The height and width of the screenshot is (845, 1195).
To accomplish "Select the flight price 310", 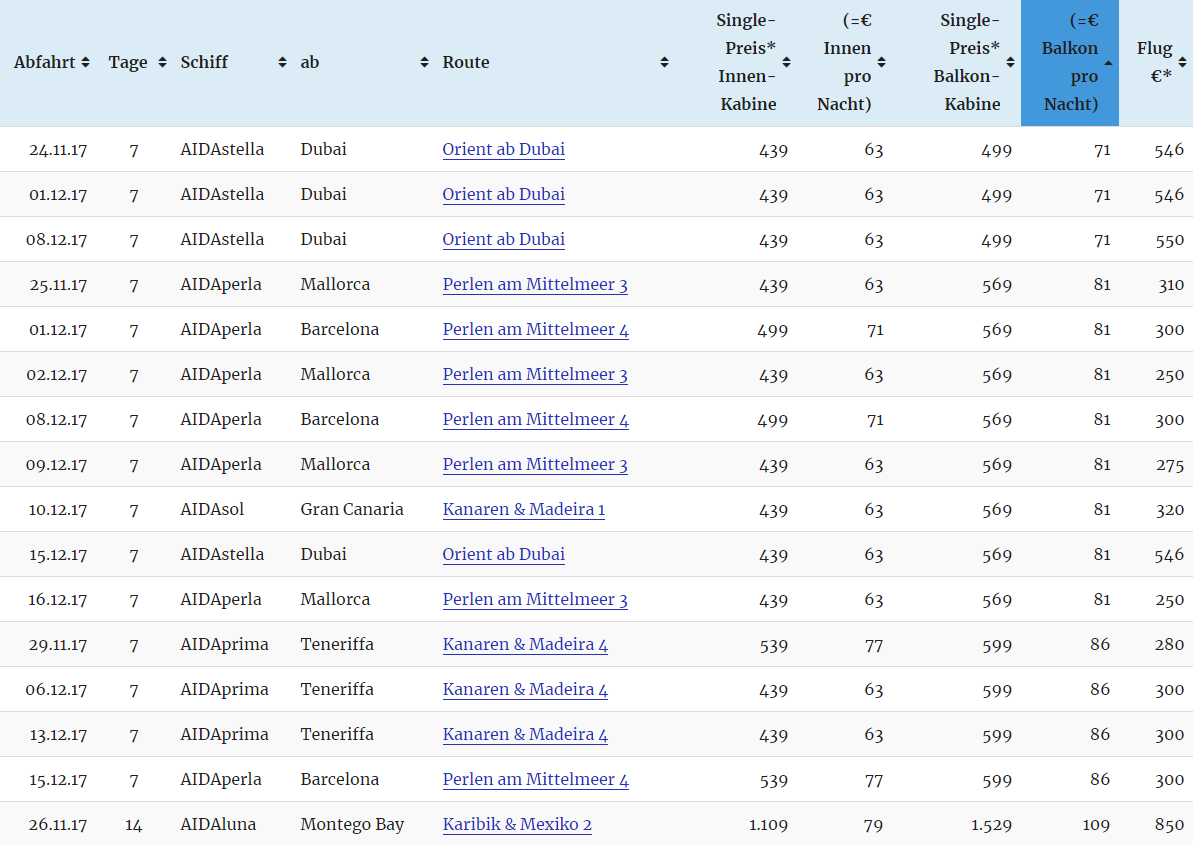I will pyautogui.click(x=1171, y=285).
